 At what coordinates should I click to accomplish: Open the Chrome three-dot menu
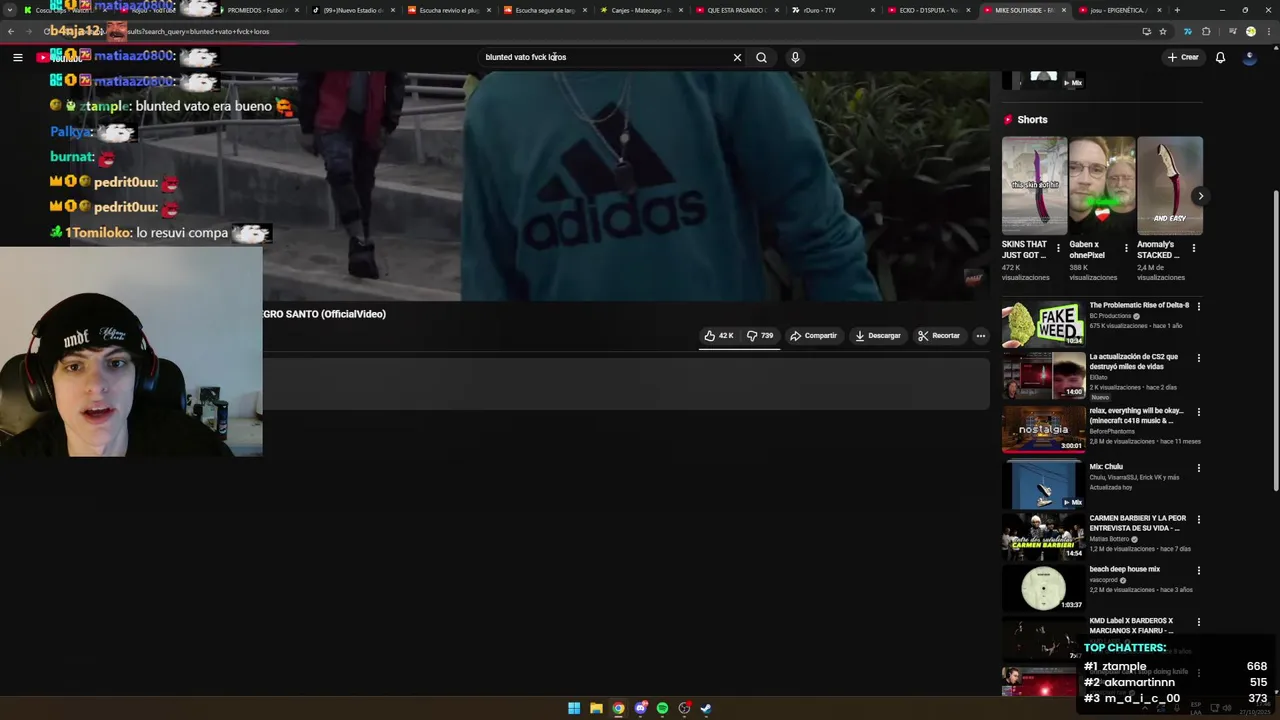(1270, 31)
